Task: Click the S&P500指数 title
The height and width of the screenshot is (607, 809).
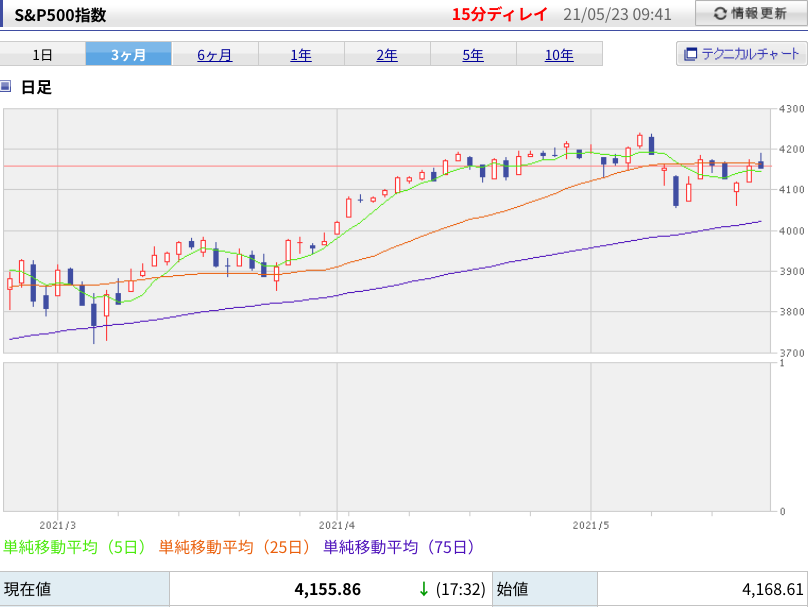Action: 60,14
